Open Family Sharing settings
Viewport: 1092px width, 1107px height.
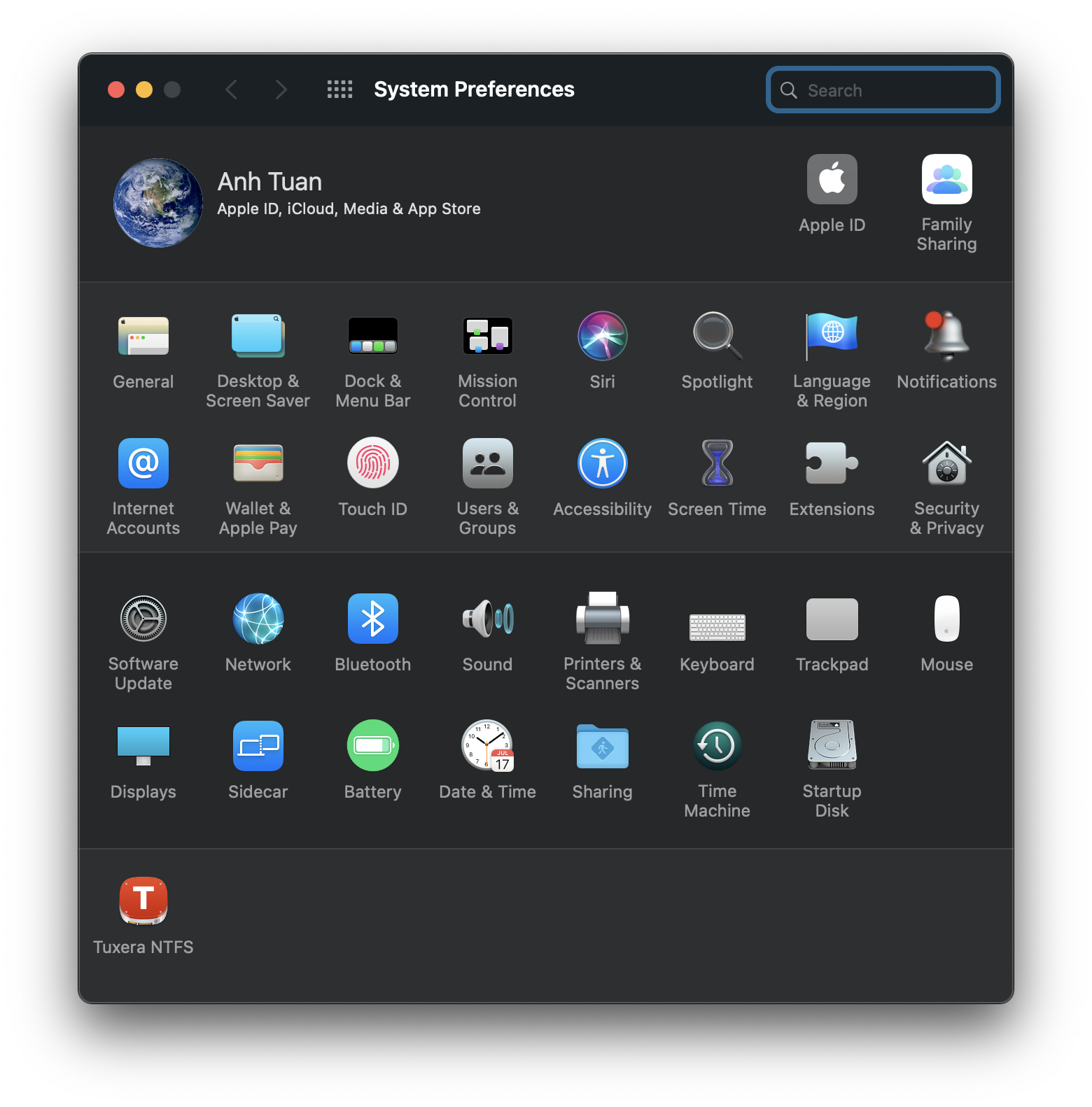pyautogui.click(x=946, y=180)
